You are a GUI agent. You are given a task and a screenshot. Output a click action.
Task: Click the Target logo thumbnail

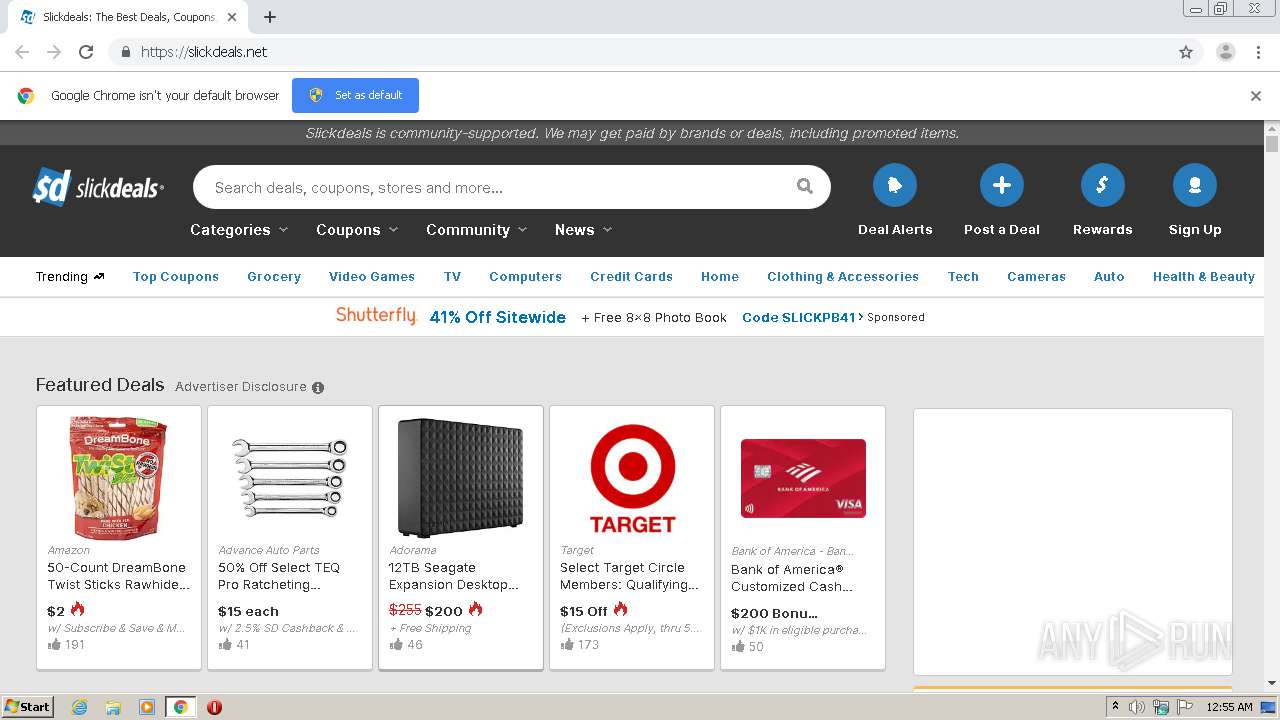[632, 478]
